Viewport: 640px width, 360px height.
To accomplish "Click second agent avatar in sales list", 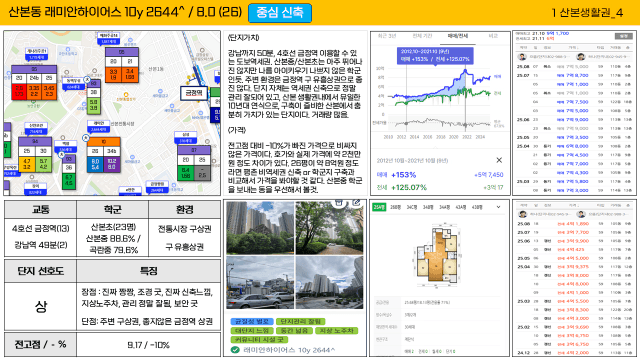I will click(581, 57).
